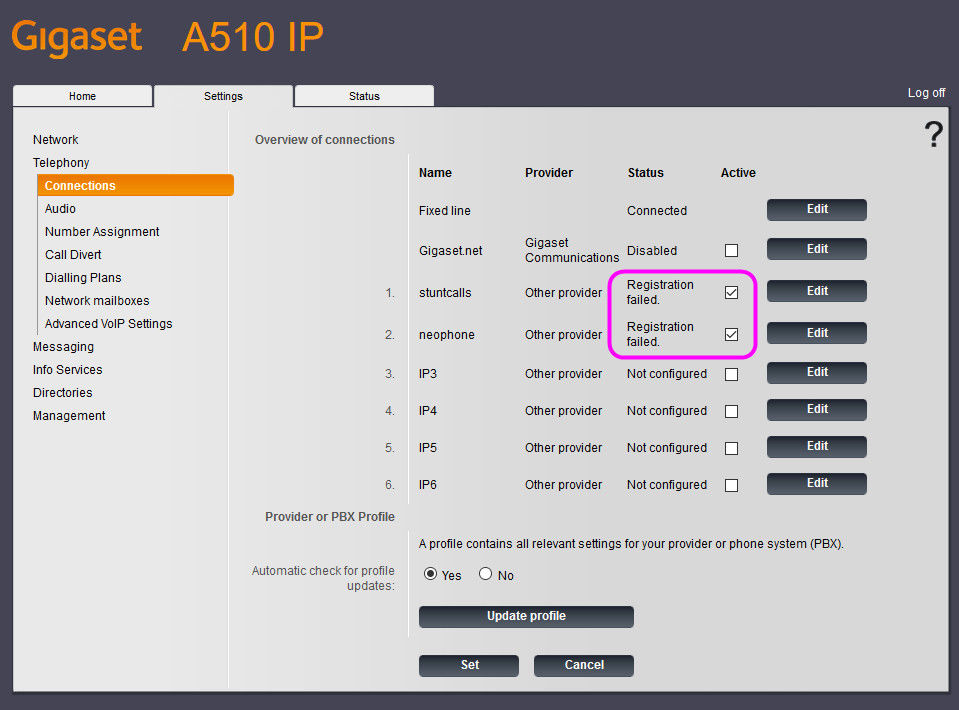This screenshot has height=710, width=959.
Task: Go to Number Assignment
Action: coord(102,232)
